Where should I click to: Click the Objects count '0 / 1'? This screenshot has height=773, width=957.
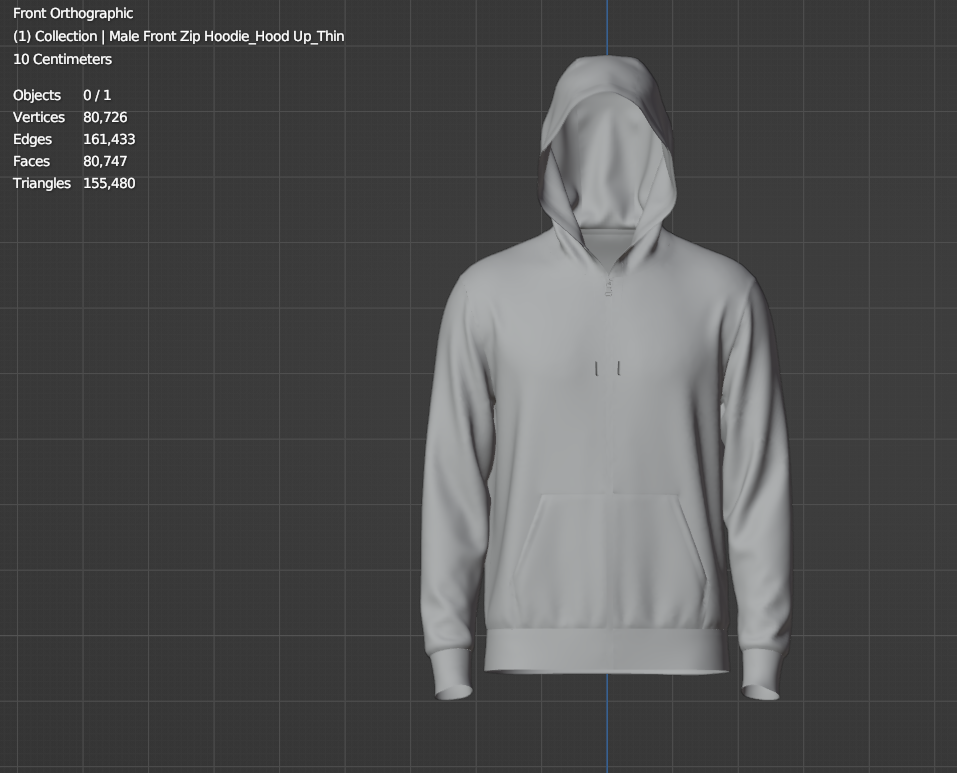[97, 95]
